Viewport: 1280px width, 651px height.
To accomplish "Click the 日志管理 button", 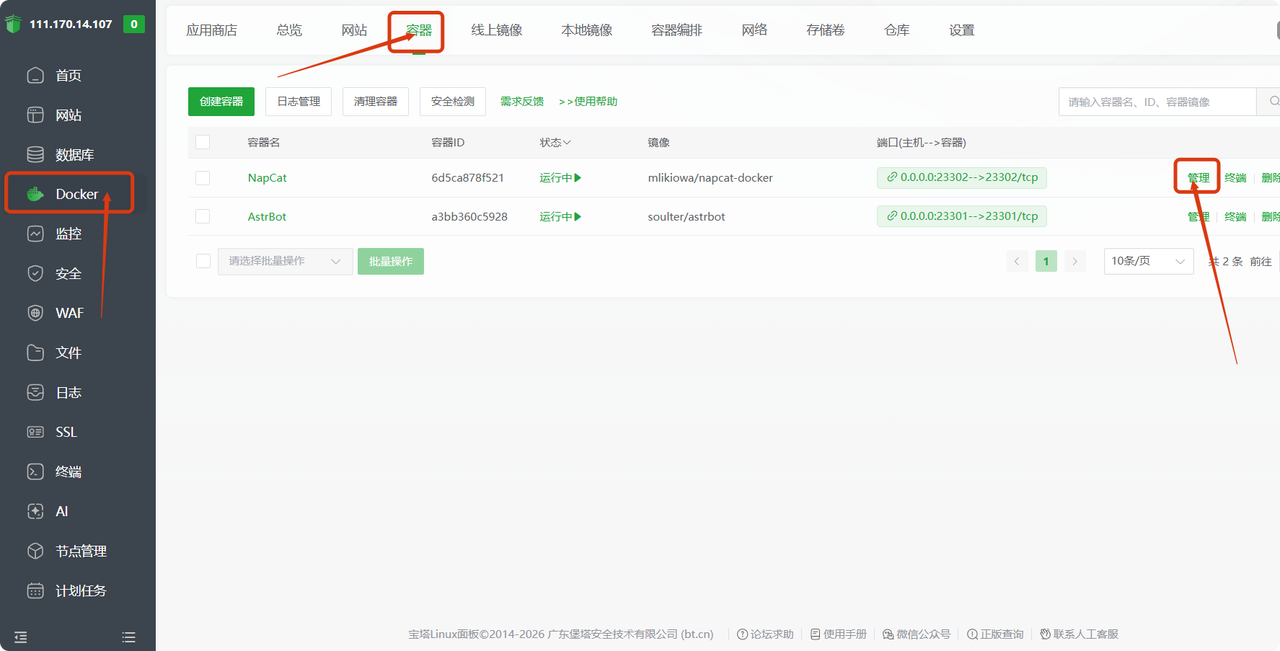I will pos(298,101).
